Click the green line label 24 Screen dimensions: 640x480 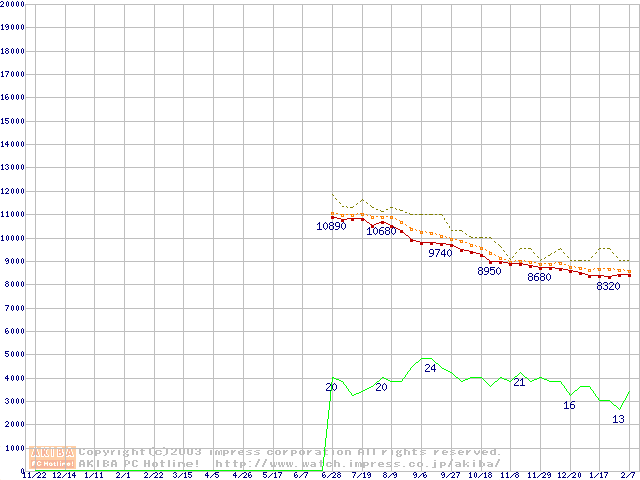pyautogui.click(x=430, y=369)
